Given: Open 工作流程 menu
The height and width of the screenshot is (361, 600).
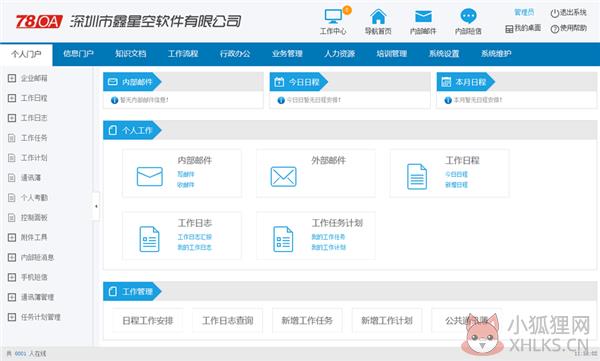Looking at the screenshot, I should point(183,54).
